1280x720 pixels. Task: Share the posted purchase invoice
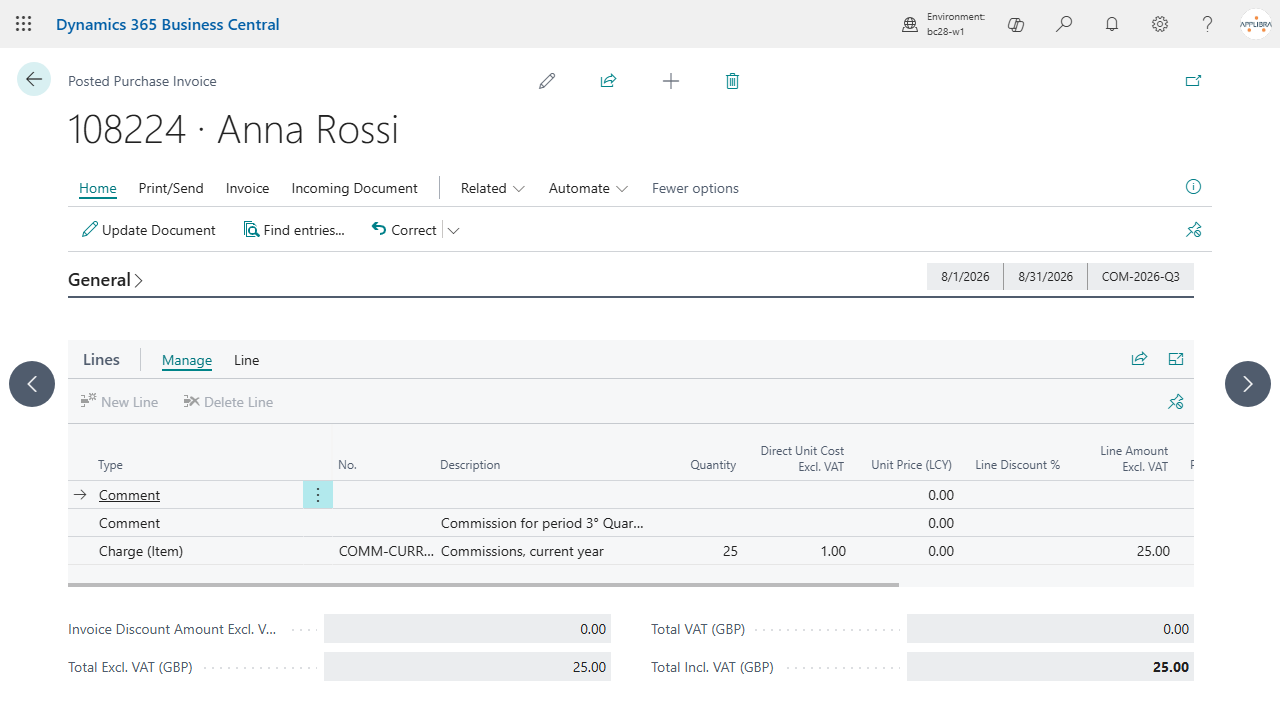(x=608, y=81)
